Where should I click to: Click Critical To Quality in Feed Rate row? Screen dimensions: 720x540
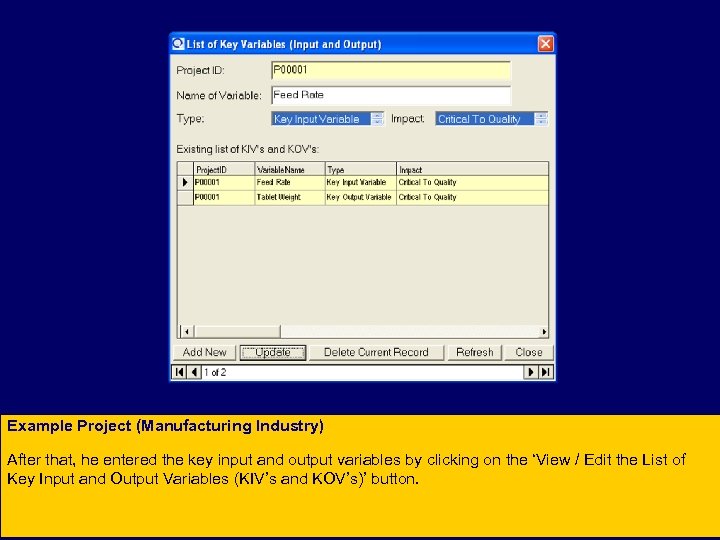pyautogui.click(x=472, y=183)
